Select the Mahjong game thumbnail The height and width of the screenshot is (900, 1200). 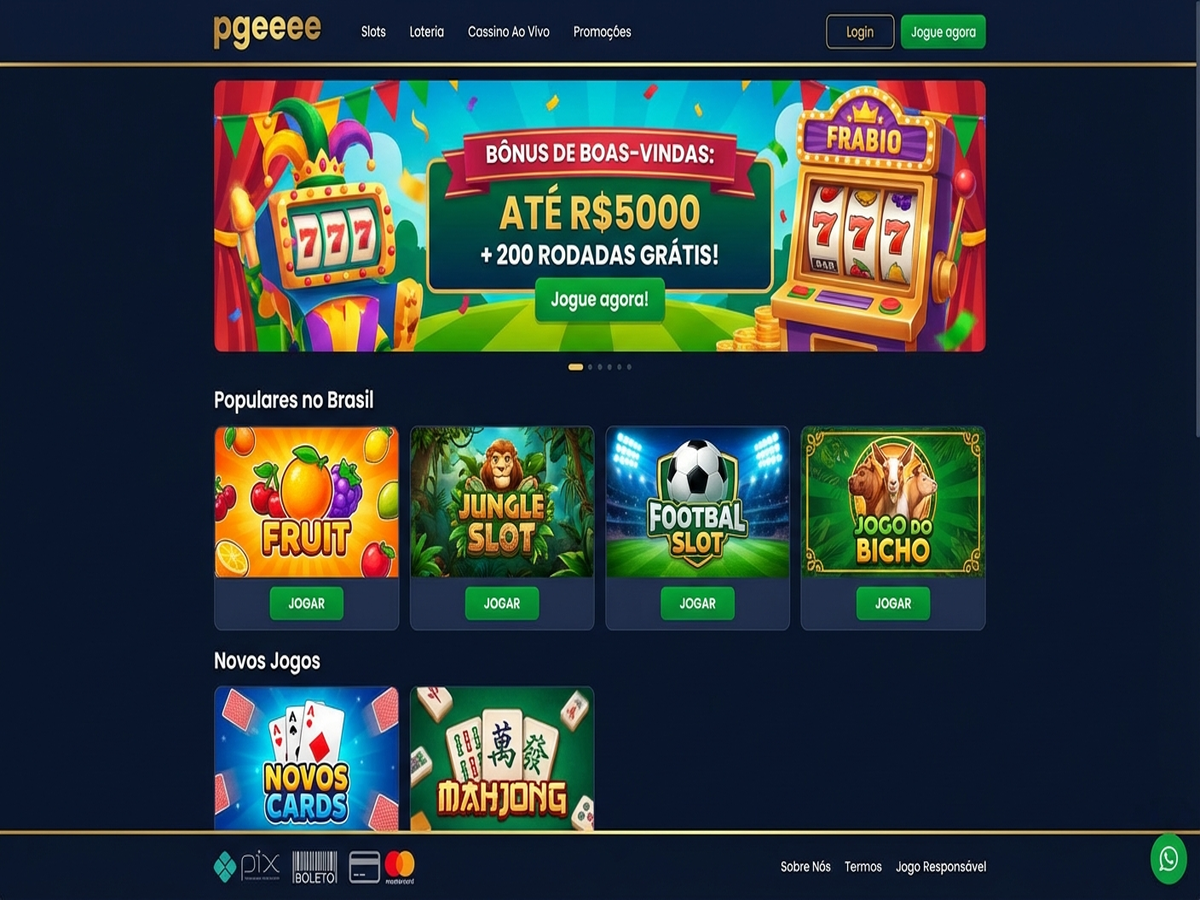point(502,758)
